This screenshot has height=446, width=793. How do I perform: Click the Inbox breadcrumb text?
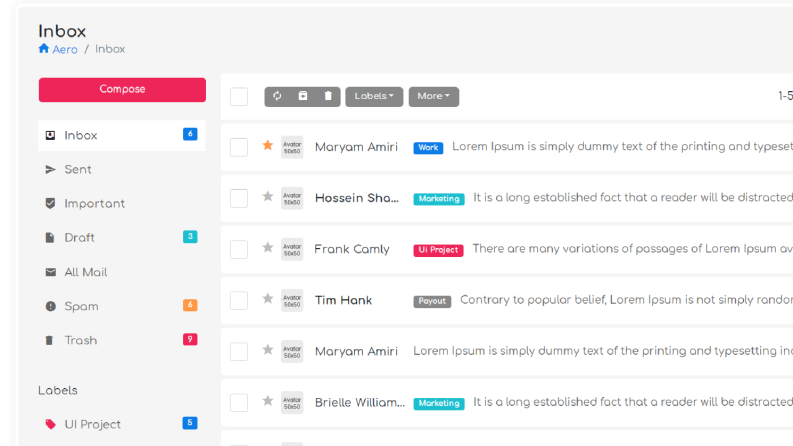tap(110, 49)
